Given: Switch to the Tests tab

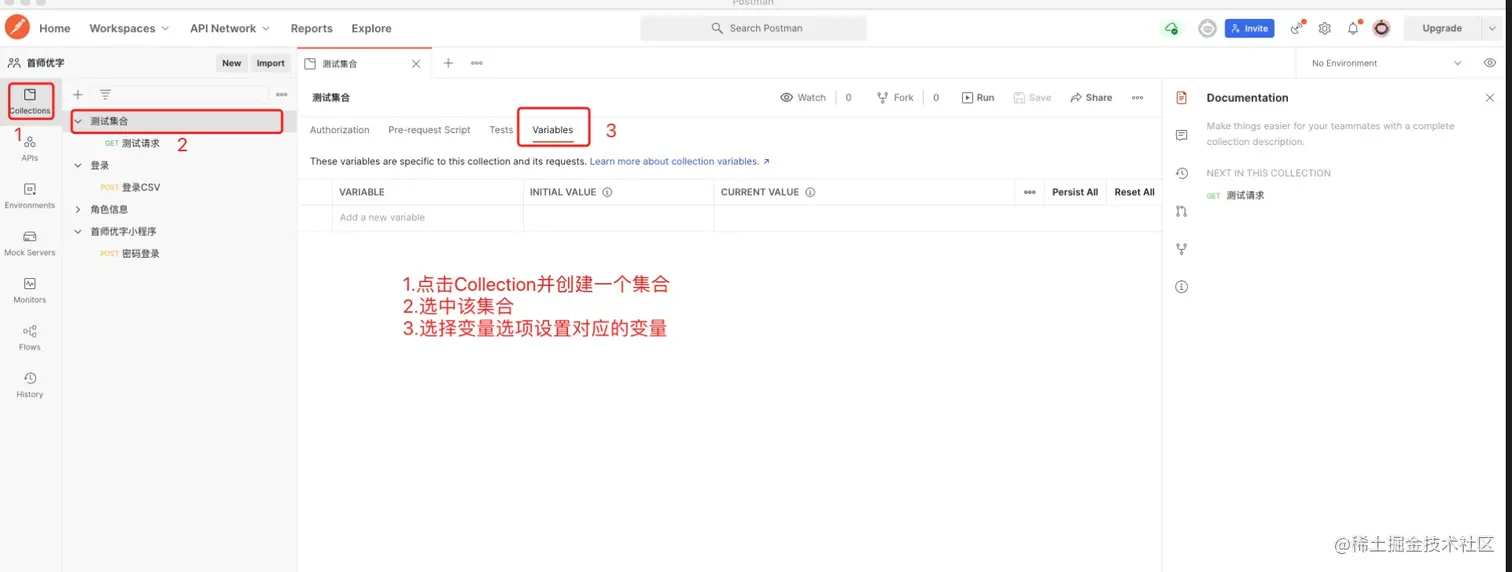Looking at the screenshot, I should coord(501,130).
